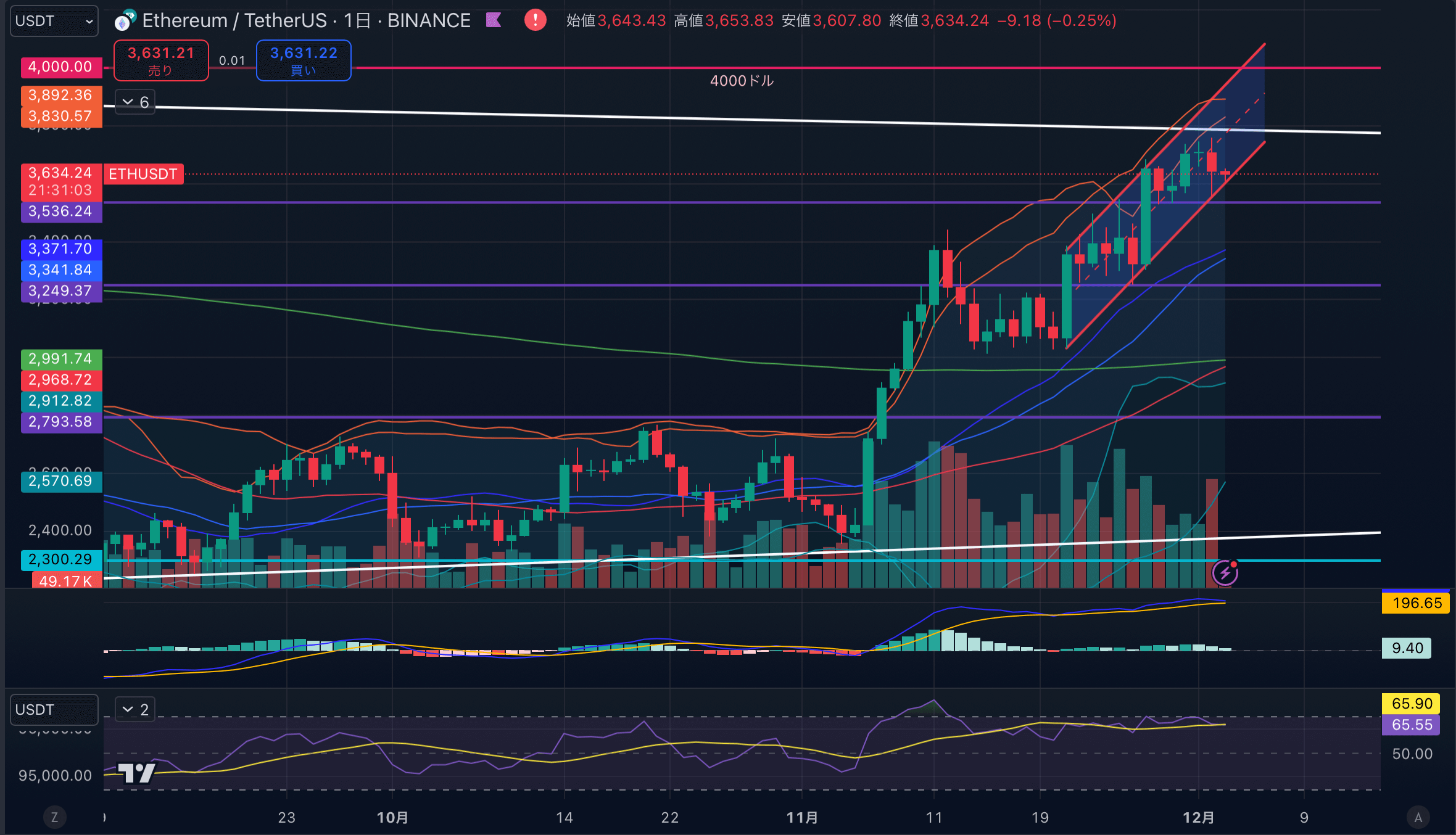This screenshot has width=1456, height=835.
Task: Click the 3,371.70 blue price label
Action: pos(62,249)
